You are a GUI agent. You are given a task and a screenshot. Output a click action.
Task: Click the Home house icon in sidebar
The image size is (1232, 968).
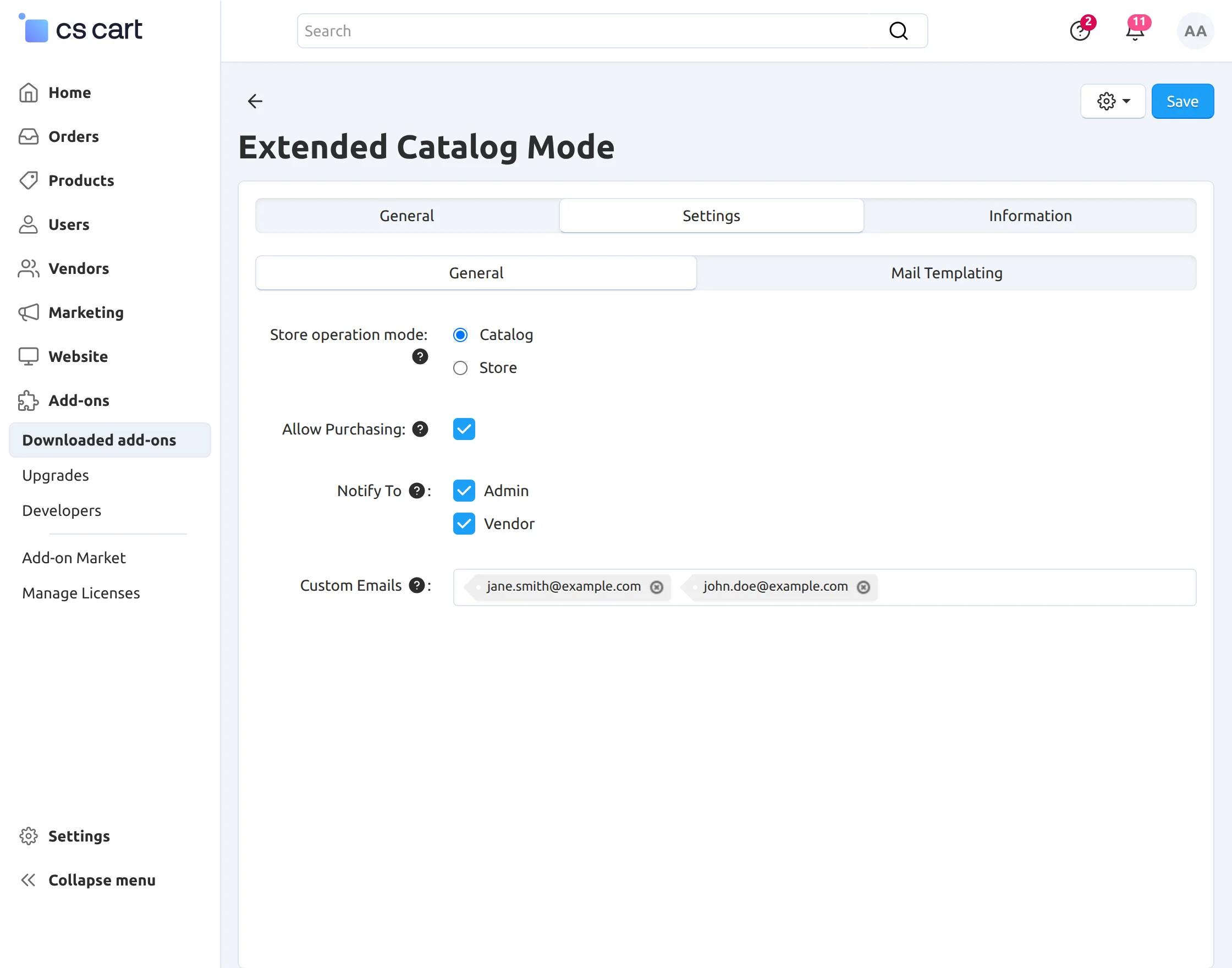pos(29,92)
